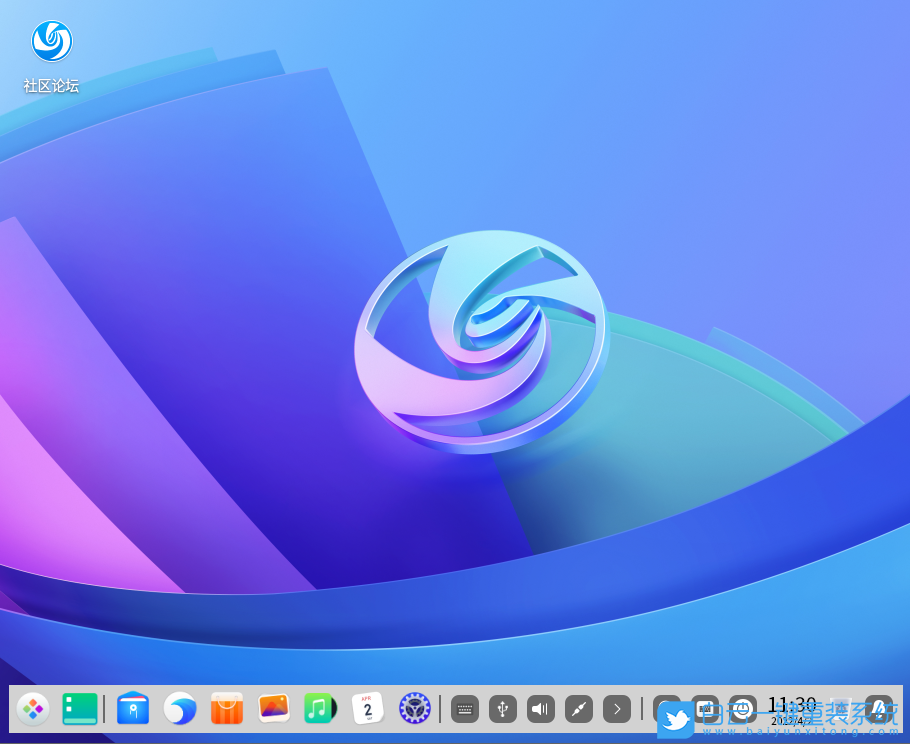
Task: Open the Deepin App Store
Action: [225, 709]
